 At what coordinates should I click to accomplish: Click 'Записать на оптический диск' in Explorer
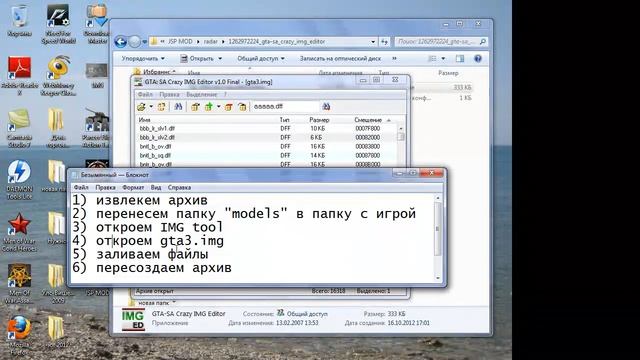point(340,59)
